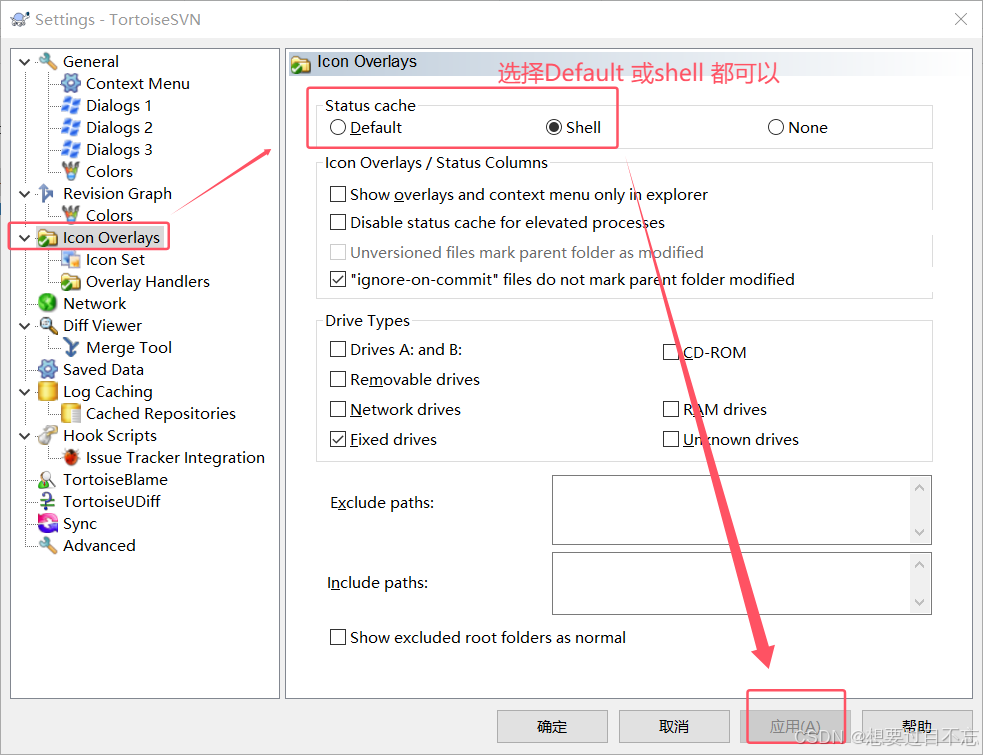Open the TortoiseBlame settings page
Screen dimensions: 983x755
(x=115, y=480)
